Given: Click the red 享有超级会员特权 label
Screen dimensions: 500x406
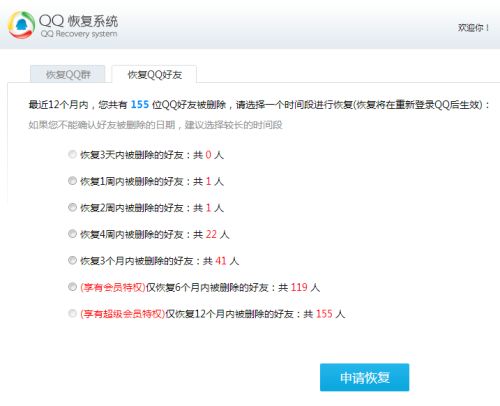Looking at the screenshot, I should point(122,314).
